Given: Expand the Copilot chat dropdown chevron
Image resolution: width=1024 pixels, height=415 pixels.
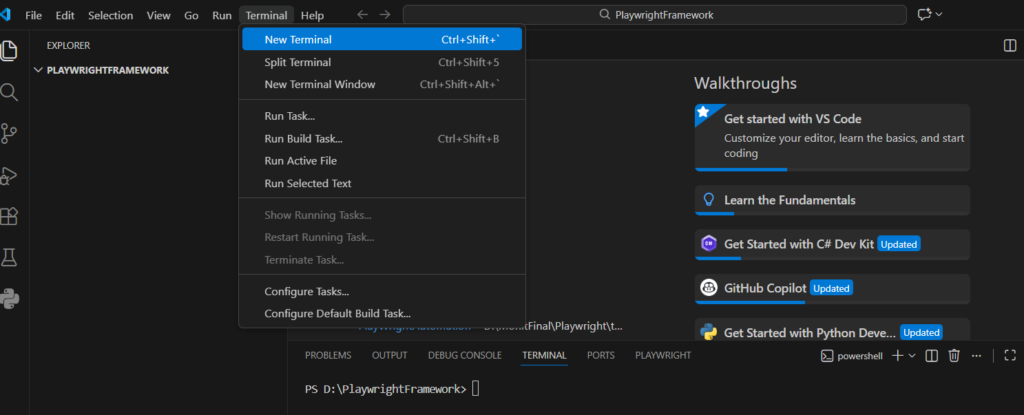Looking at the screenshot, I should 939,15.
